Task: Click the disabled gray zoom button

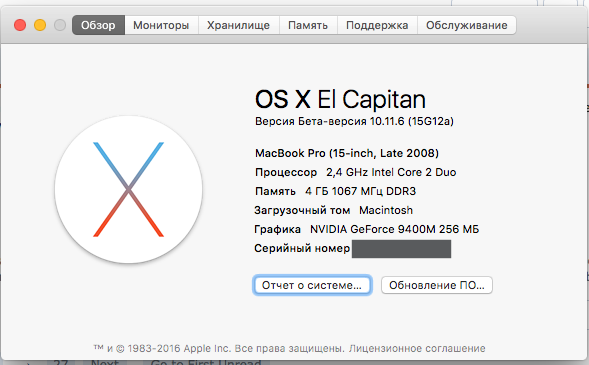Action: point(60,25)
